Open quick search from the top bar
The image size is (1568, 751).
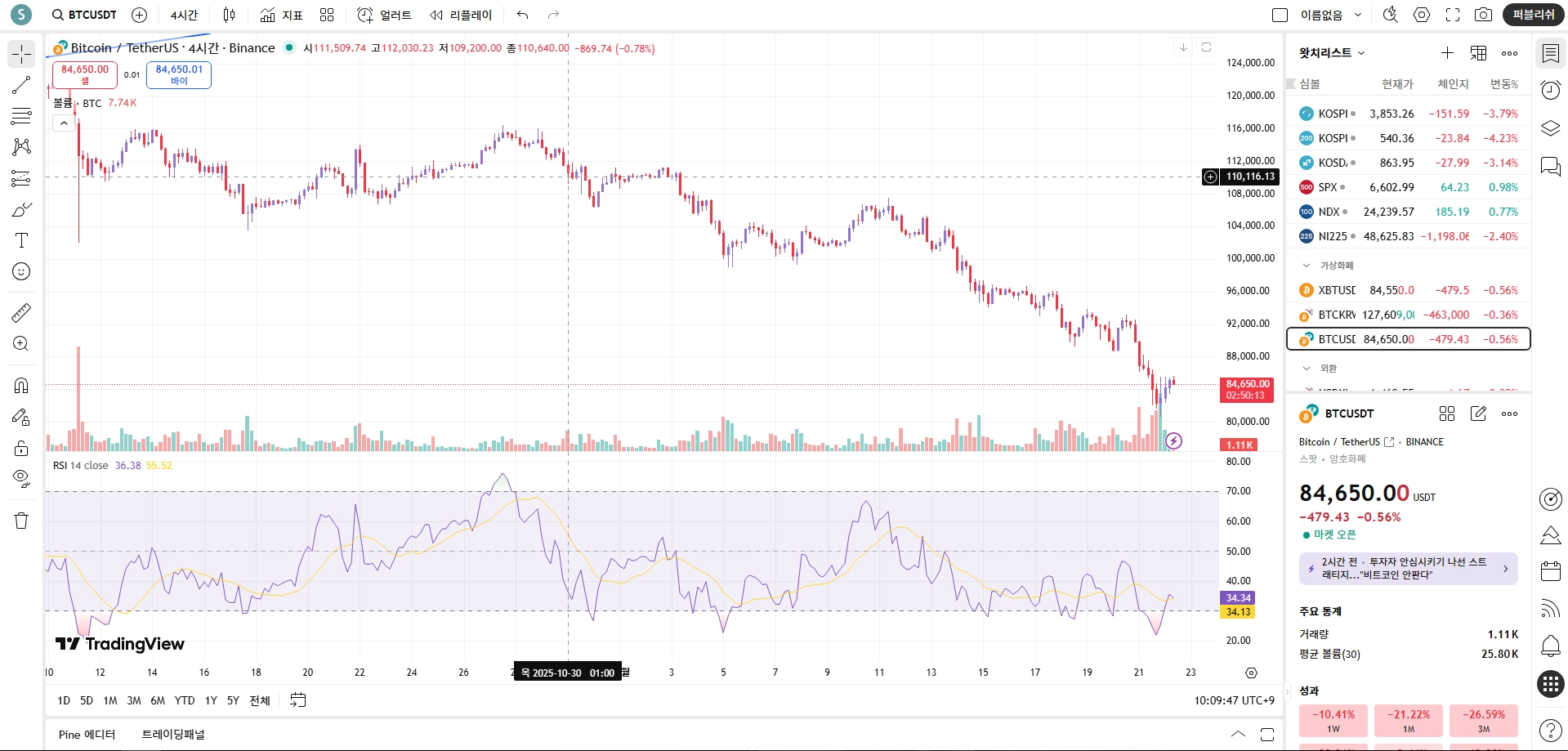[x=1391, y=15]
